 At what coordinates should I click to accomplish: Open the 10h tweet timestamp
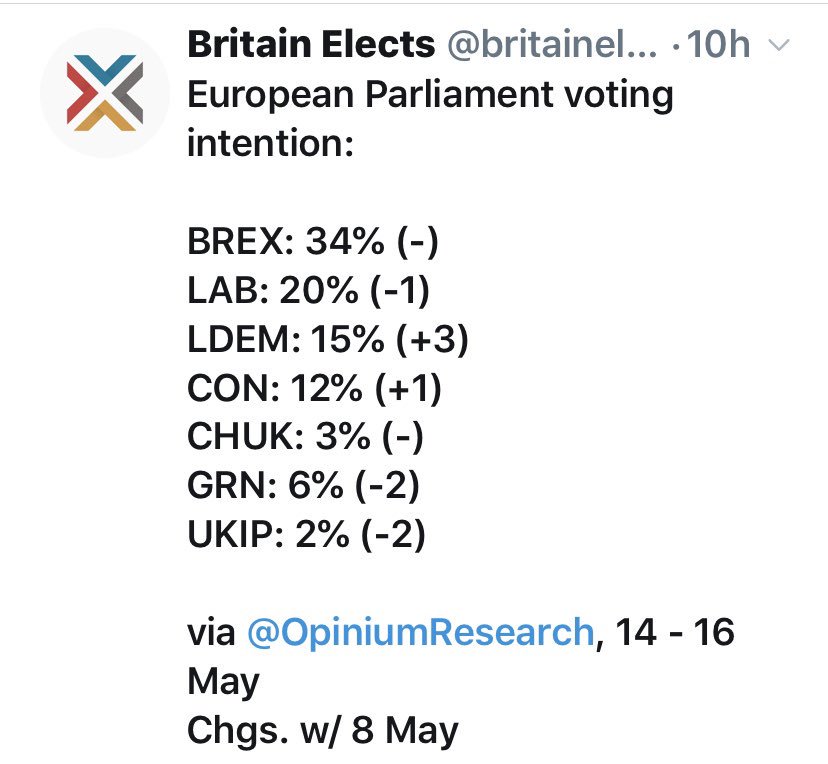tap(728, 45)
